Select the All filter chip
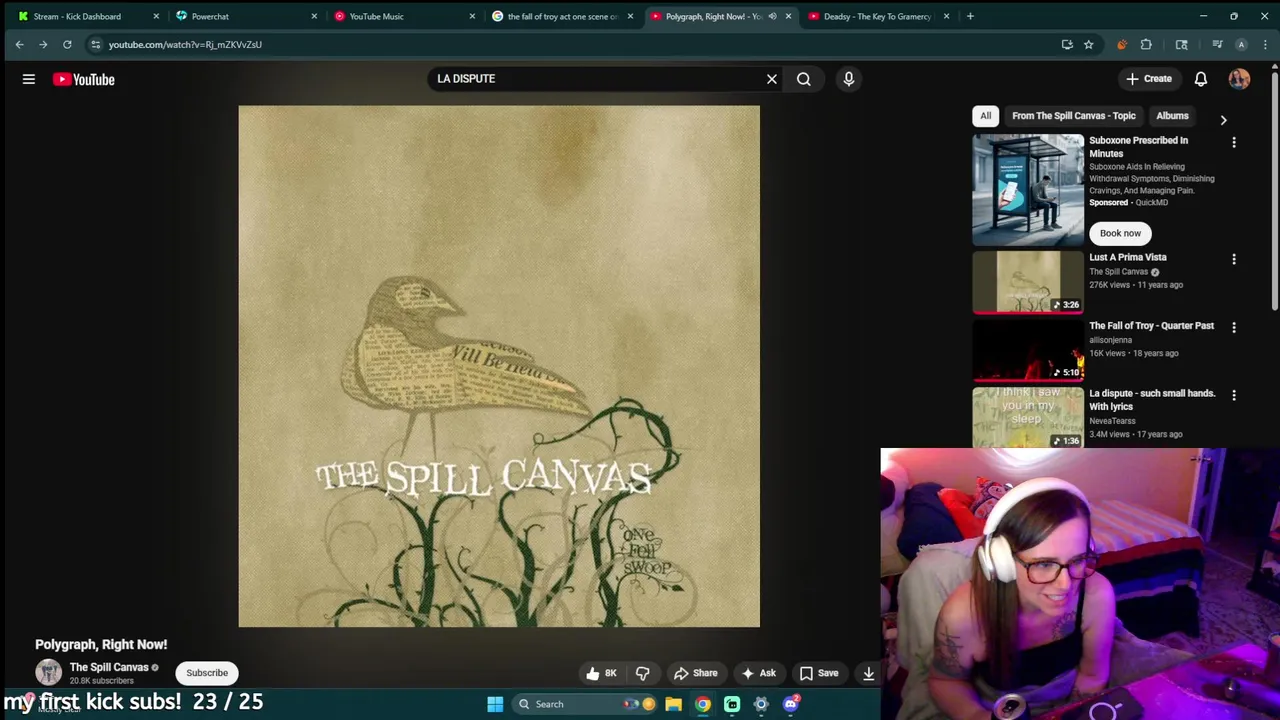 (x=985, y=116)
